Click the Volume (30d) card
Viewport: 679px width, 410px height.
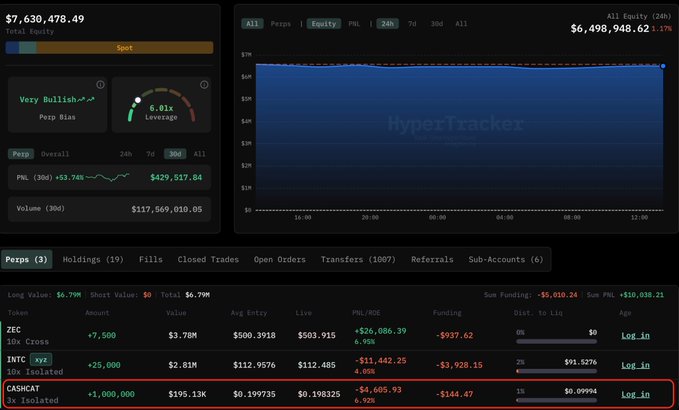point(109,209)
